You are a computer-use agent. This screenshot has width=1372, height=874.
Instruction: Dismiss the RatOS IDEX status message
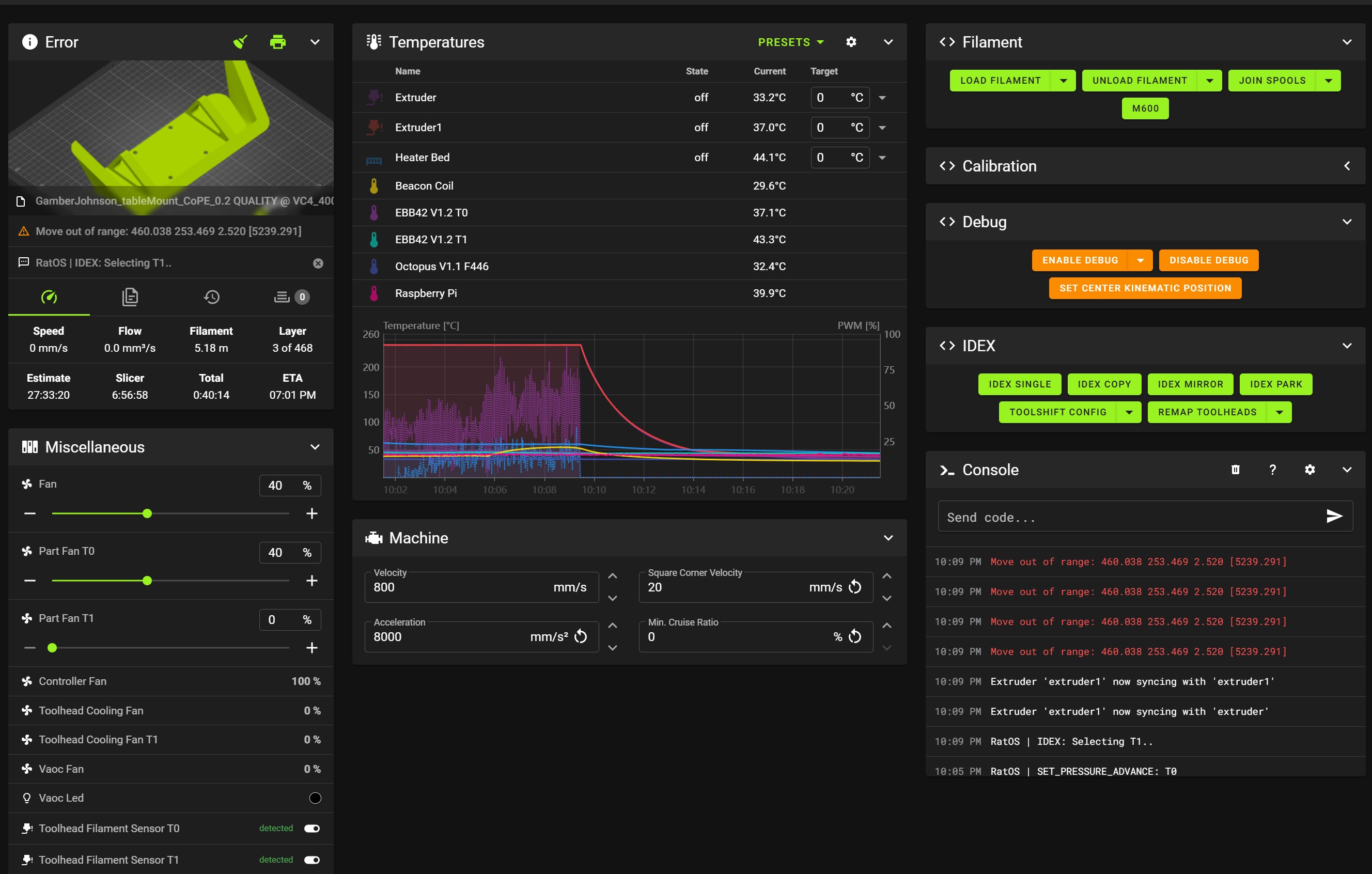pos(318,263)
